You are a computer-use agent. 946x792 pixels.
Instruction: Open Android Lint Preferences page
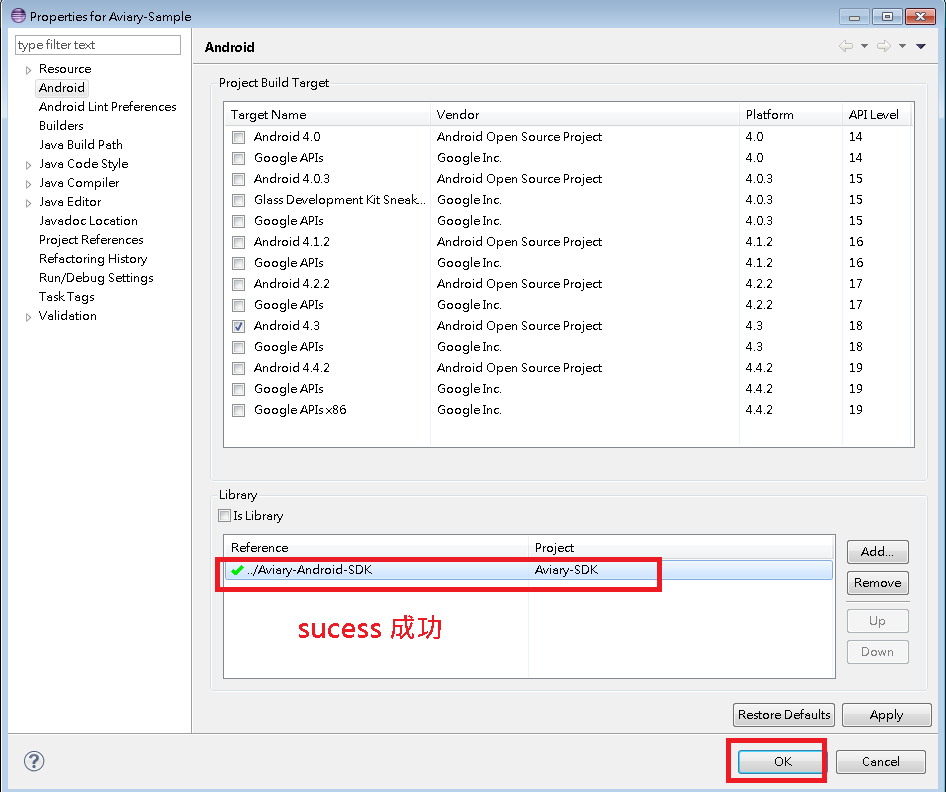(x=107, y=107)
